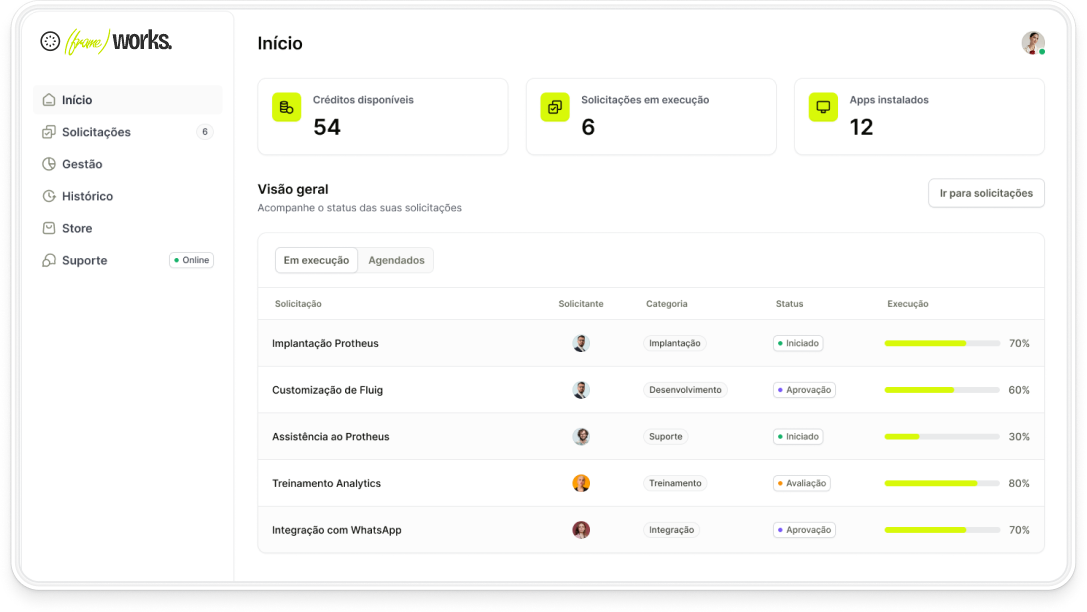The width and height of the screenshot is (1087, 612).
Task: Click the Gestão pie chart icon
Action: tap(49, 164)
